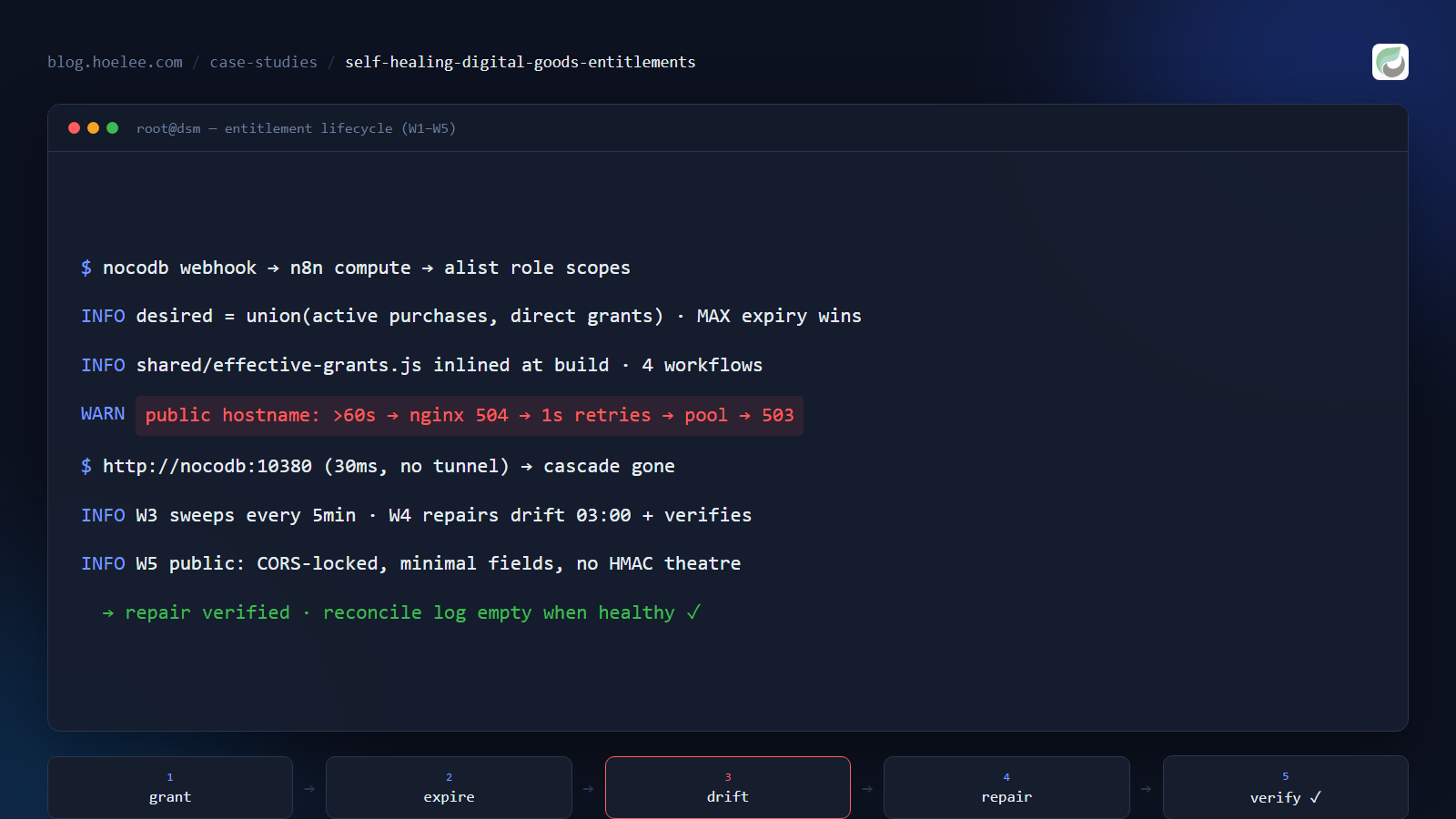Select step 2 expire
The width and height of the screenshot is (1456, 819).
(x=449, y=788)
